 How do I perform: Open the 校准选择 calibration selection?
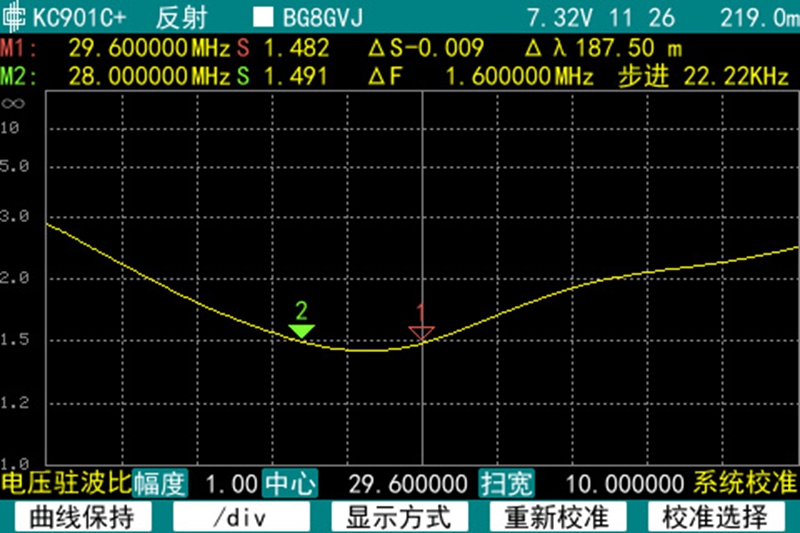pos(717,517)
